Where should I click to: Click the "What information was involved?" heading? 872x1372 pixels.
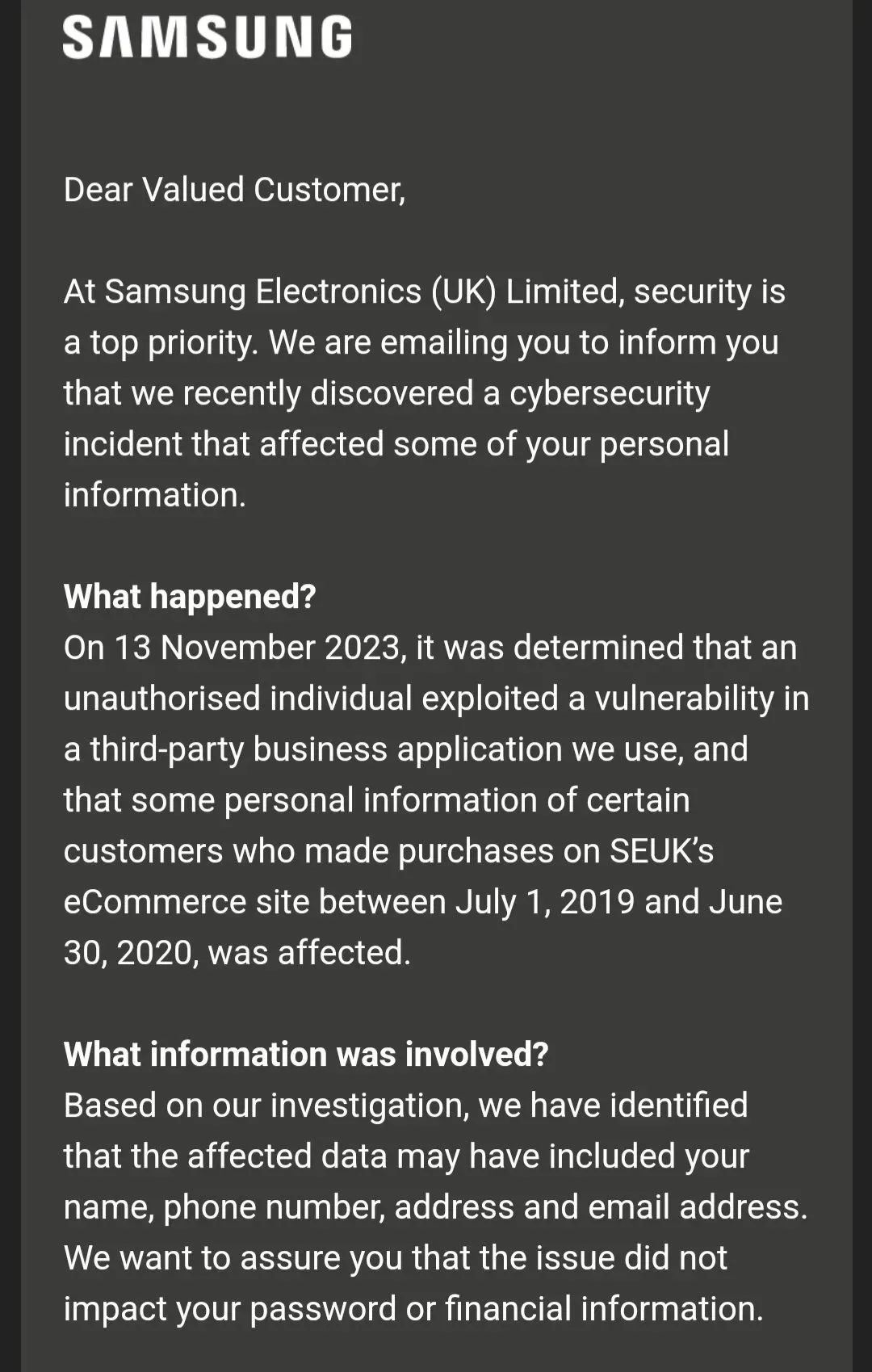pos(306,1055)
